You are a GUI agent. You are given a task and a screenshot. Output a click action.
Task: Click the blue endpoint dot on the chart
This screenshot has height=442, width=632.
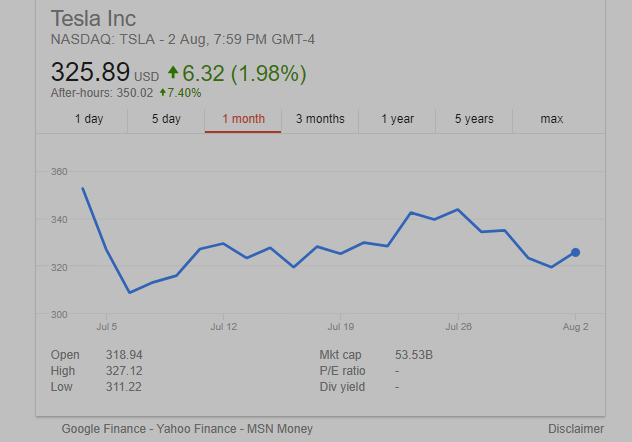(x=575, y=253)
